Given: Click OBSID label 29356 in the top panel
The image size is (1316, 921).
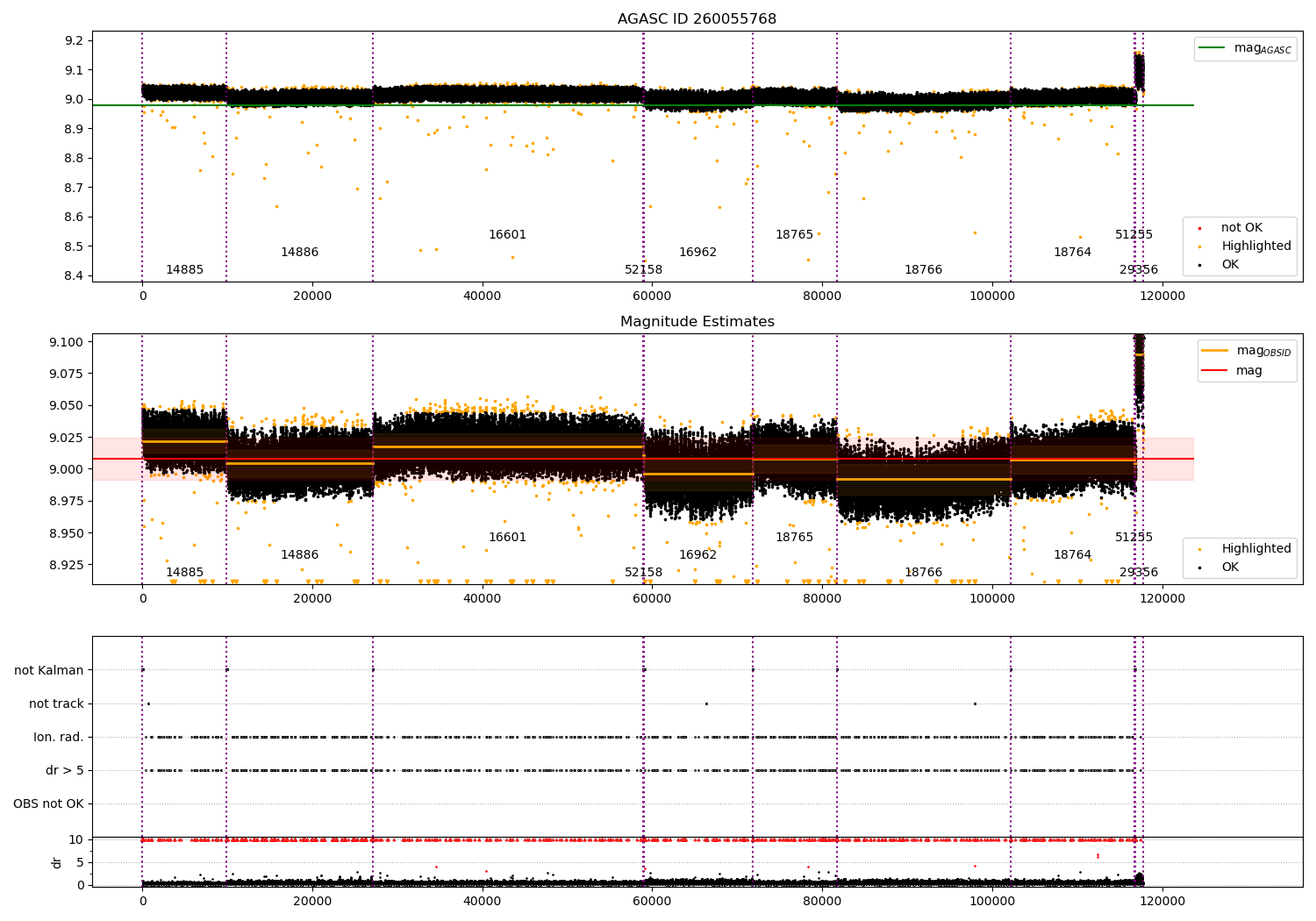Looking at the screenshot, I should coord(1138,269).
